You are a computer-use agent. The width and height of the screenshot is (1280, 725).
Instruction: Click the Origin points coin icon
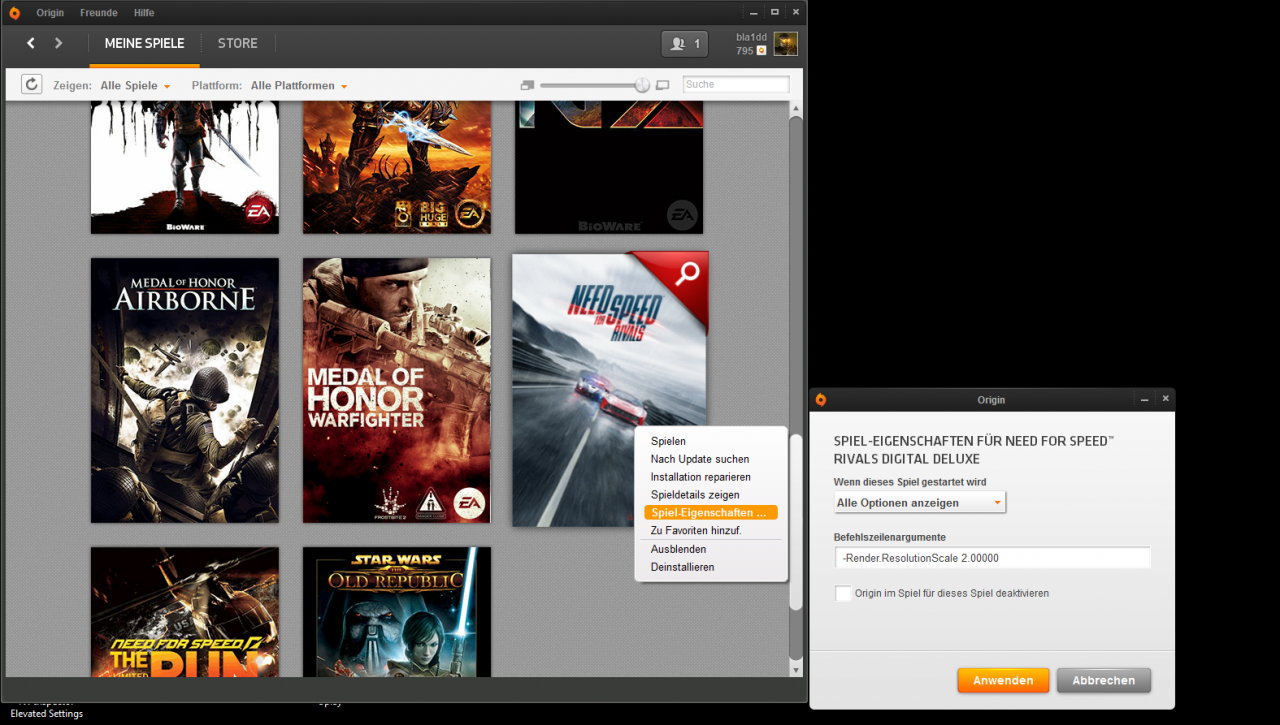(761, 50)
